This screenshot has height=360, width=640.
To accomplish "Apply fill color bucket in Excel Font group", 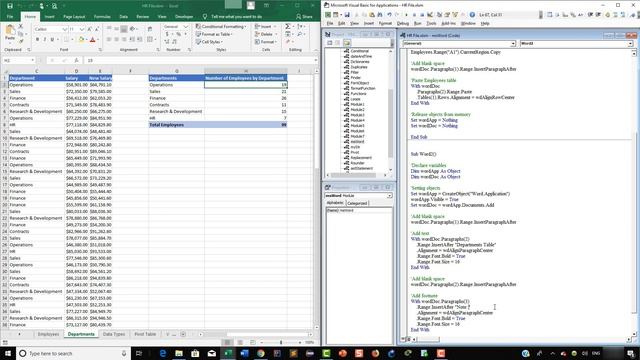I will pos(81,40).
